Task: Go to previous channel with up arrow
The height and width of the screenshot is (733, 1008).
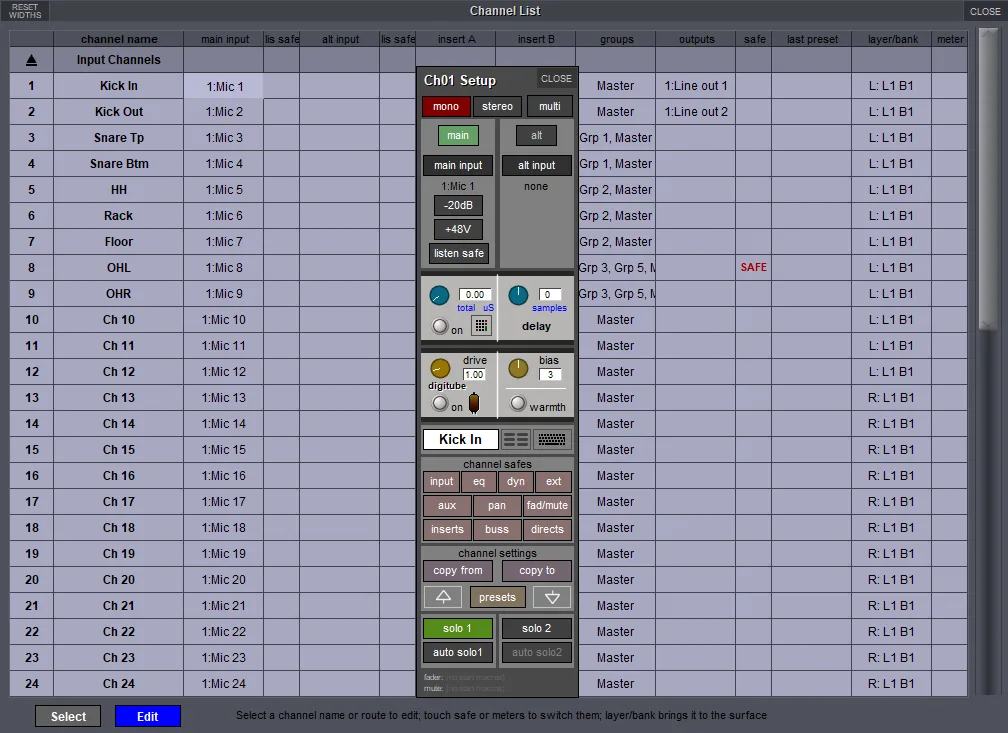Action: (443, 597)
